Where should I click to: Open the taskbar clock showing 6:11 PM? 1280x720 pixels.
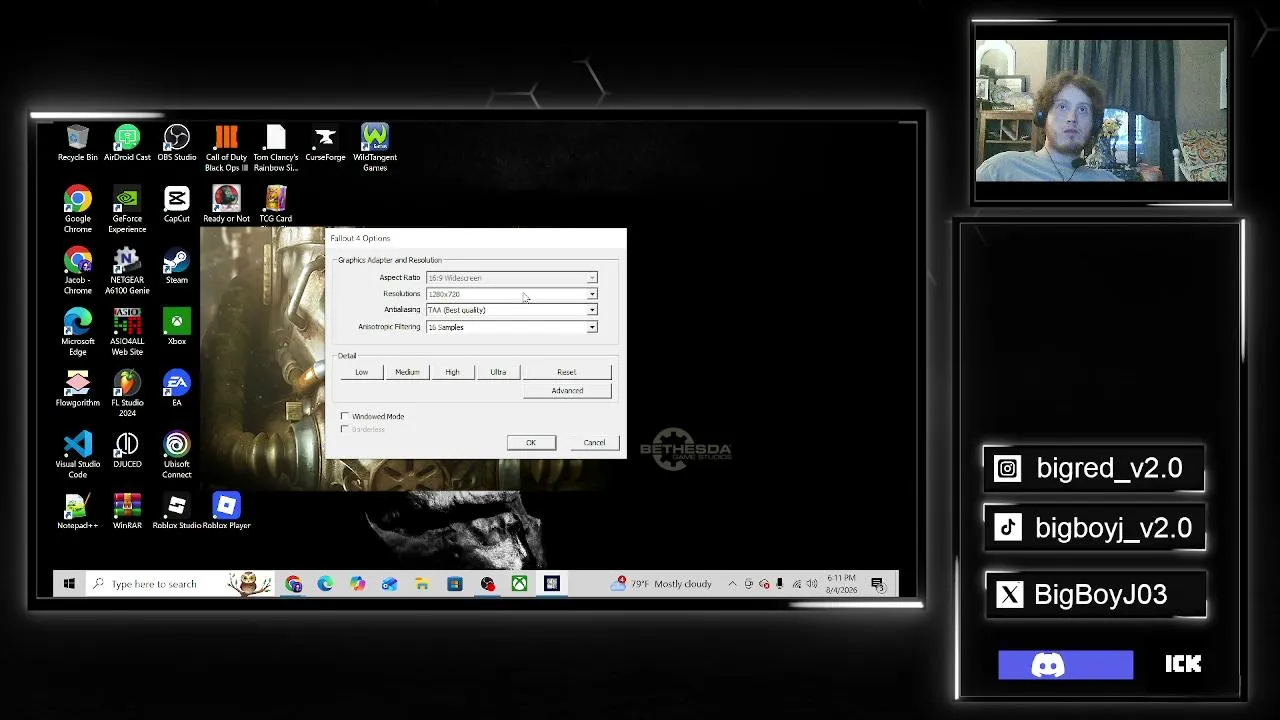point(841,584)
